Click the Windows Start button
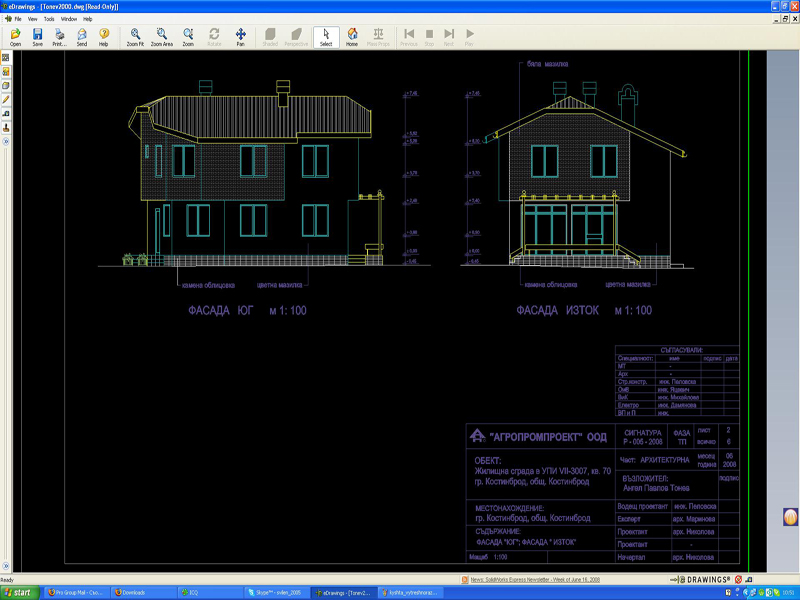This screenshot has width=800, height=600. [18, 592]
